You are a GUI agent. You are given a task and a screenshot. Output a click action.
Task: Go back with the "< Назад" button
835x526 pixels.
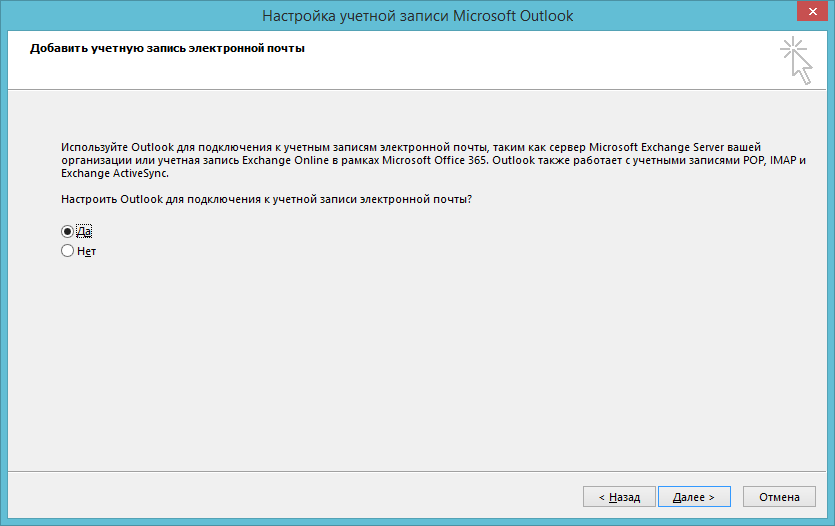coord(619,496)
